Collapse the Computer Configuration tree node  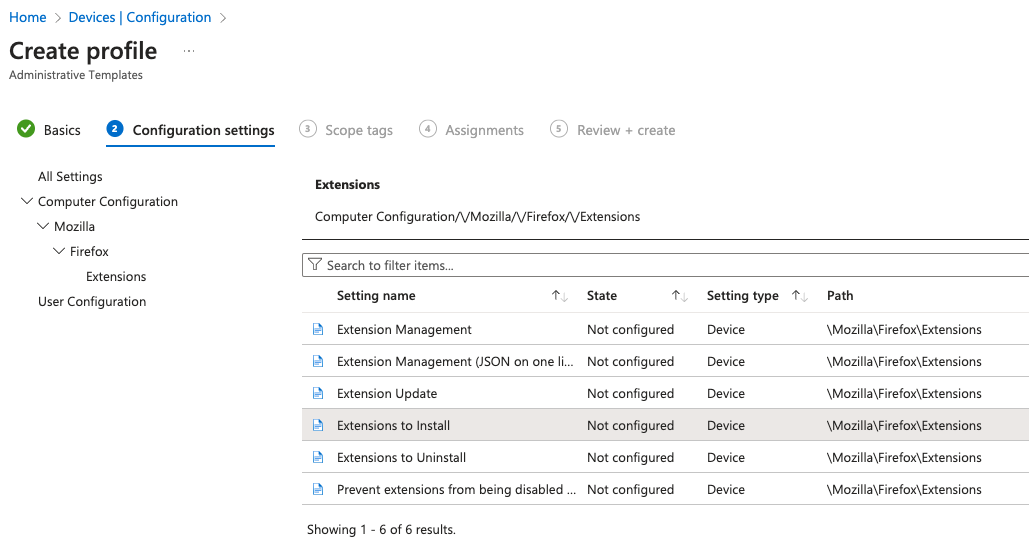click(x=27, y=201)
